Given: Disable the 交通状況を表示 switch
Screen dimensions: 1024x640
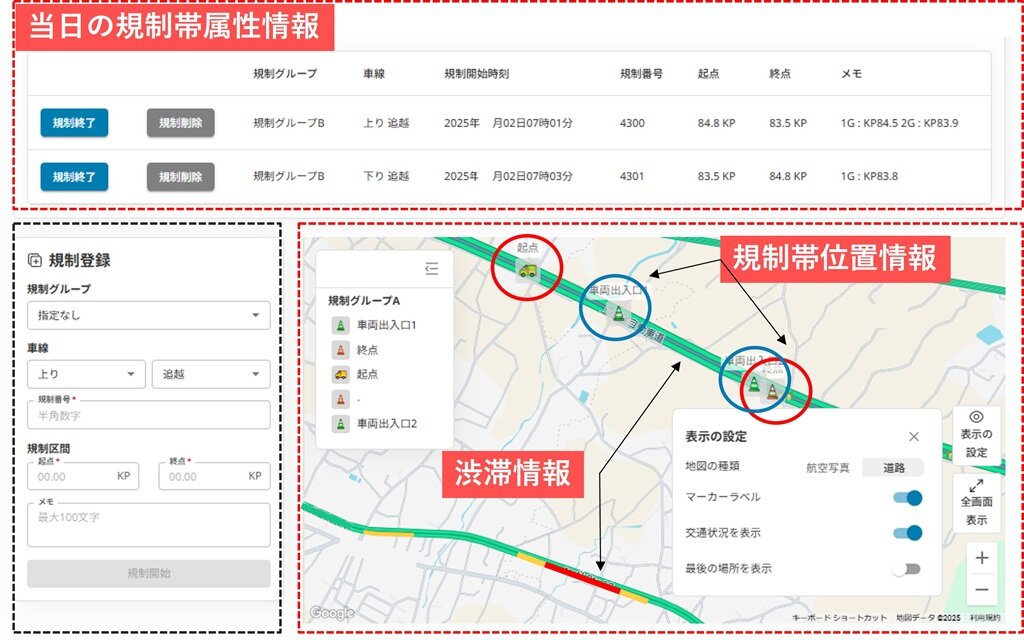Looking at the screenshot, I should point(906,533).
